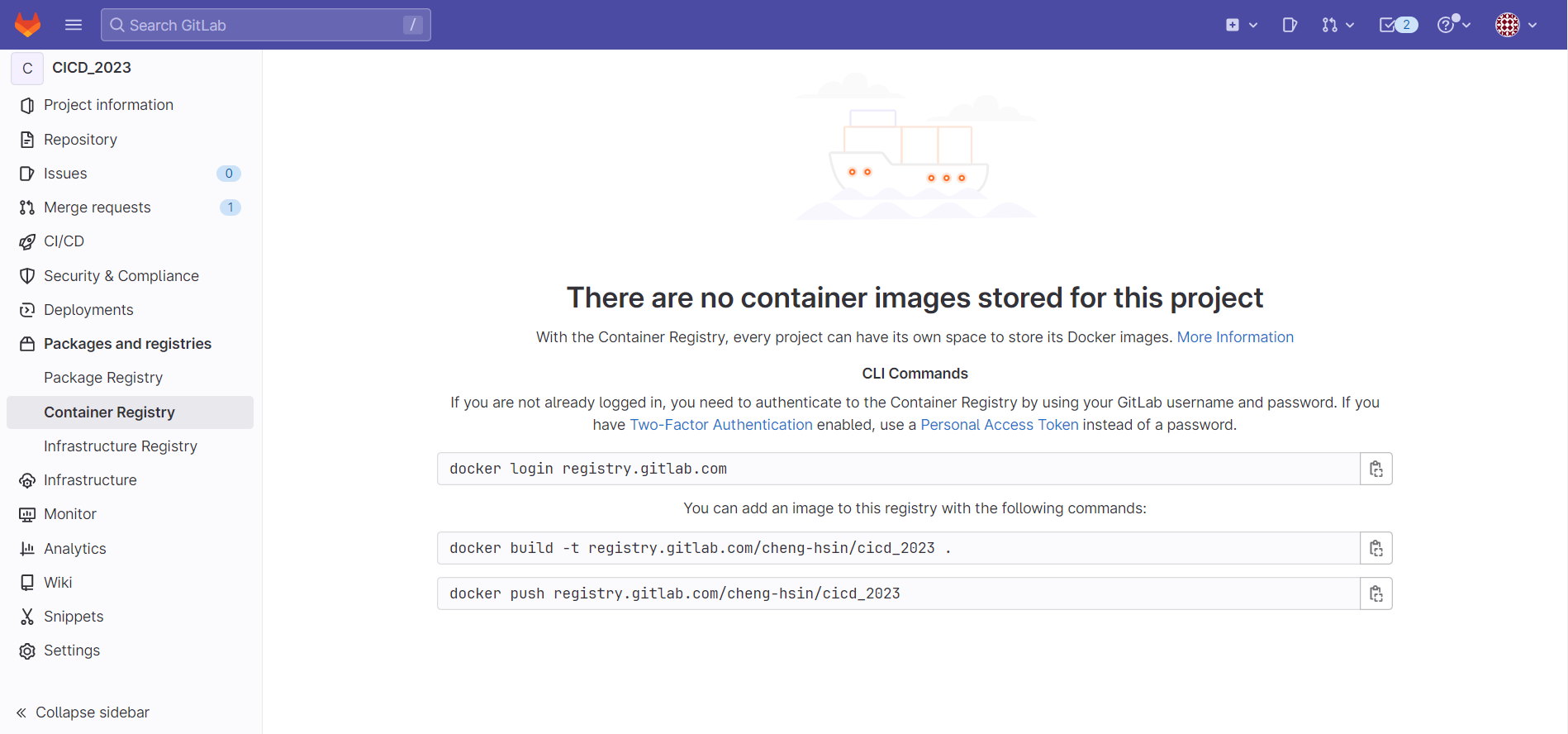Expand the create new dropdown
1568x734 pixels.
[x=1241, y=25]
